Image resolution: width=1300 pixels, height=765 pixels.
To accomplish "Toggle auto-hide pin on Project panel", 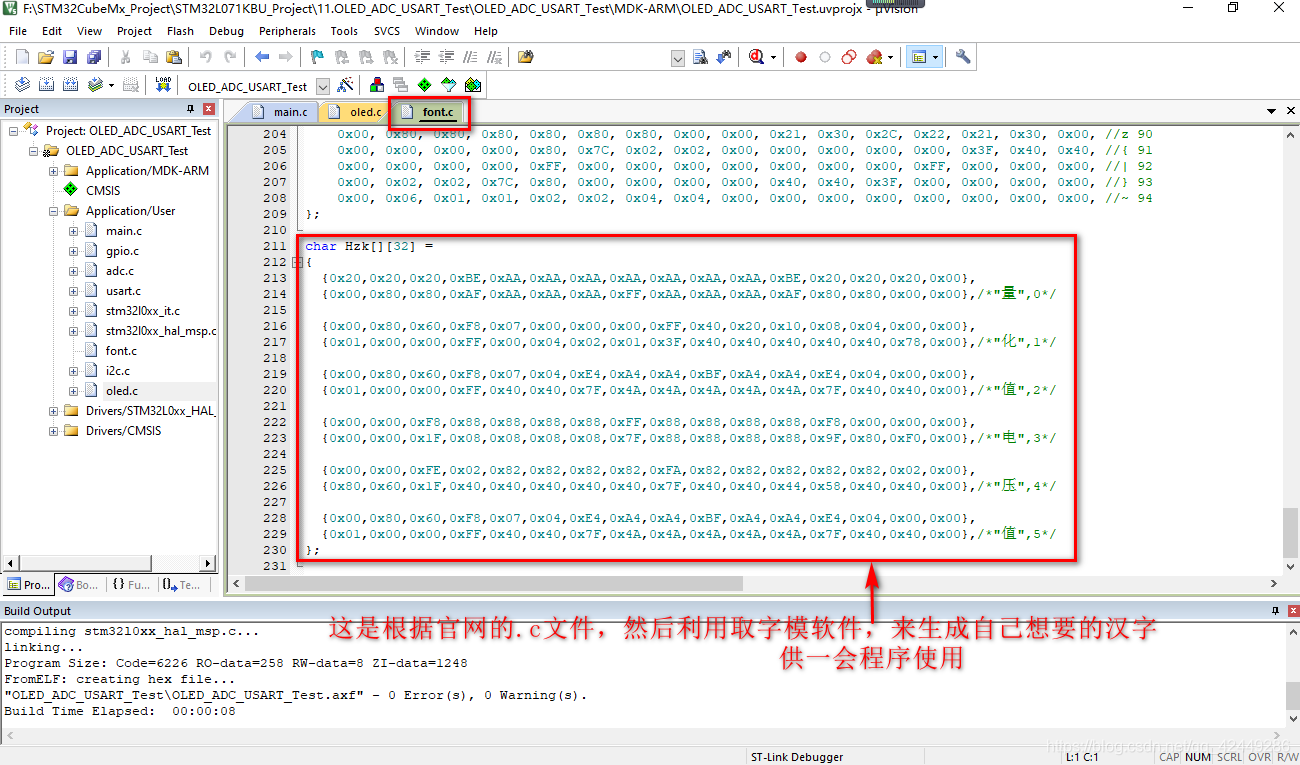I will (x=191, y=109).
